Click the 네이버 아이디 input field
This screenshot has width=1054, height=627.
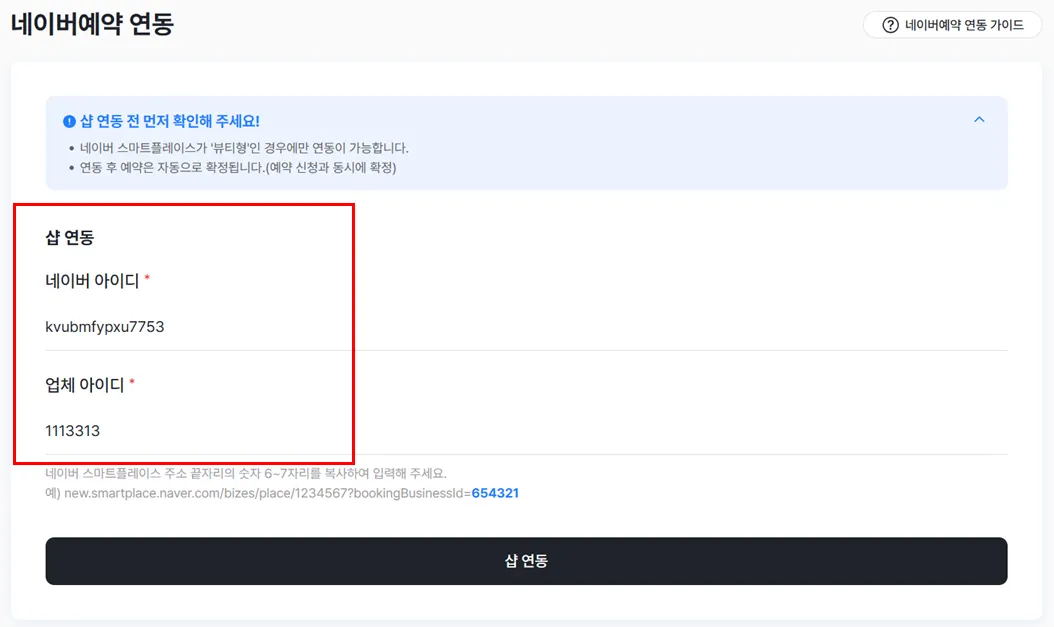click(x=526, y=327)
